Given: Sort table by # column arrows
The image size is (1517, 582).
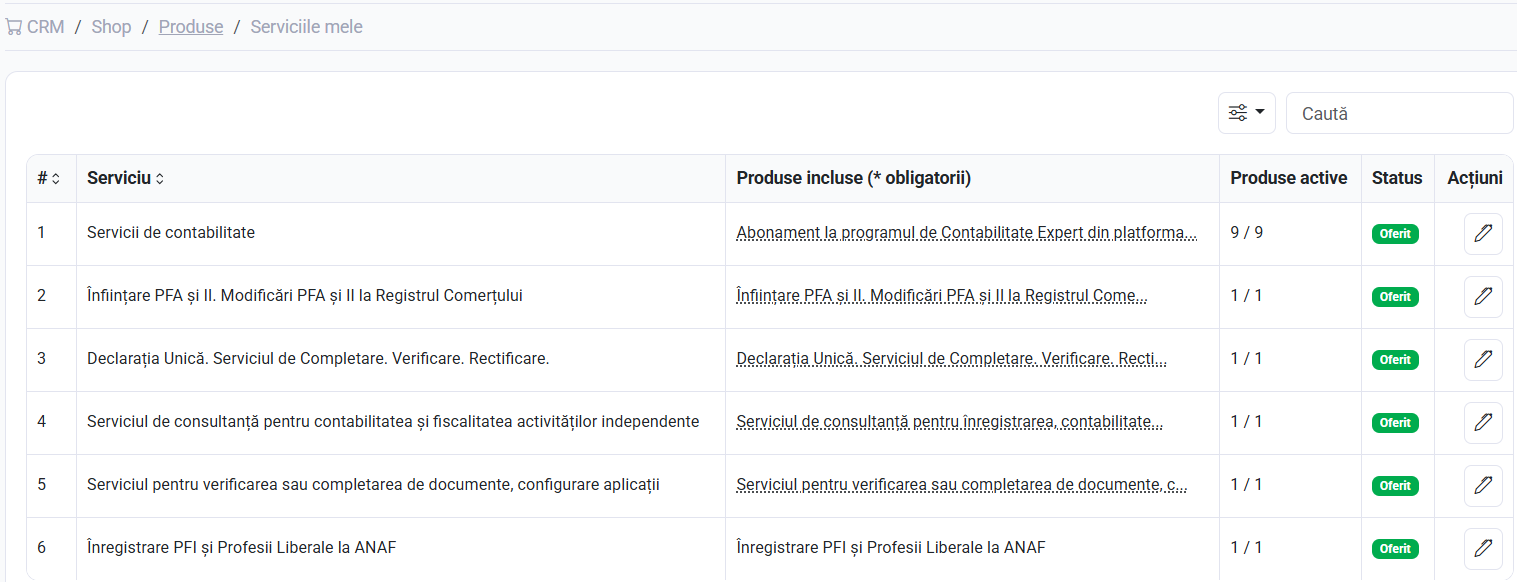Looking at the screenshot, I should tap(56, 179).
